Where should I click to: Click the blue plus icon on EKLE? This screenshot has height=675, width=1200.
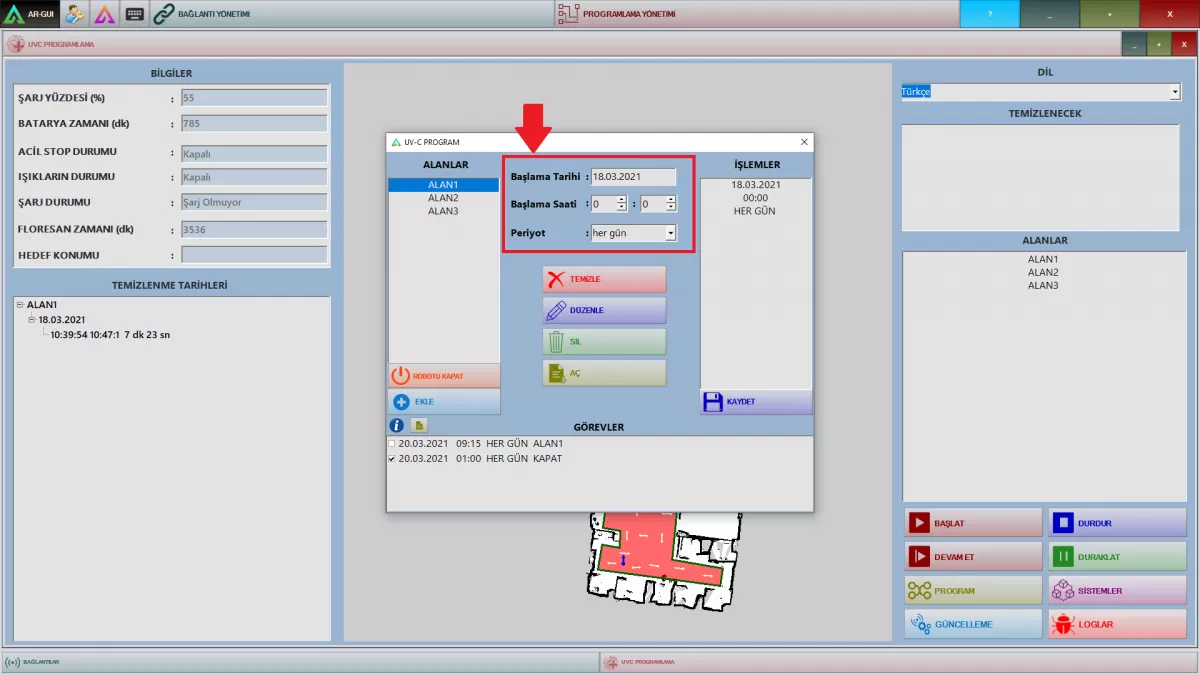[x=401, y=402]
